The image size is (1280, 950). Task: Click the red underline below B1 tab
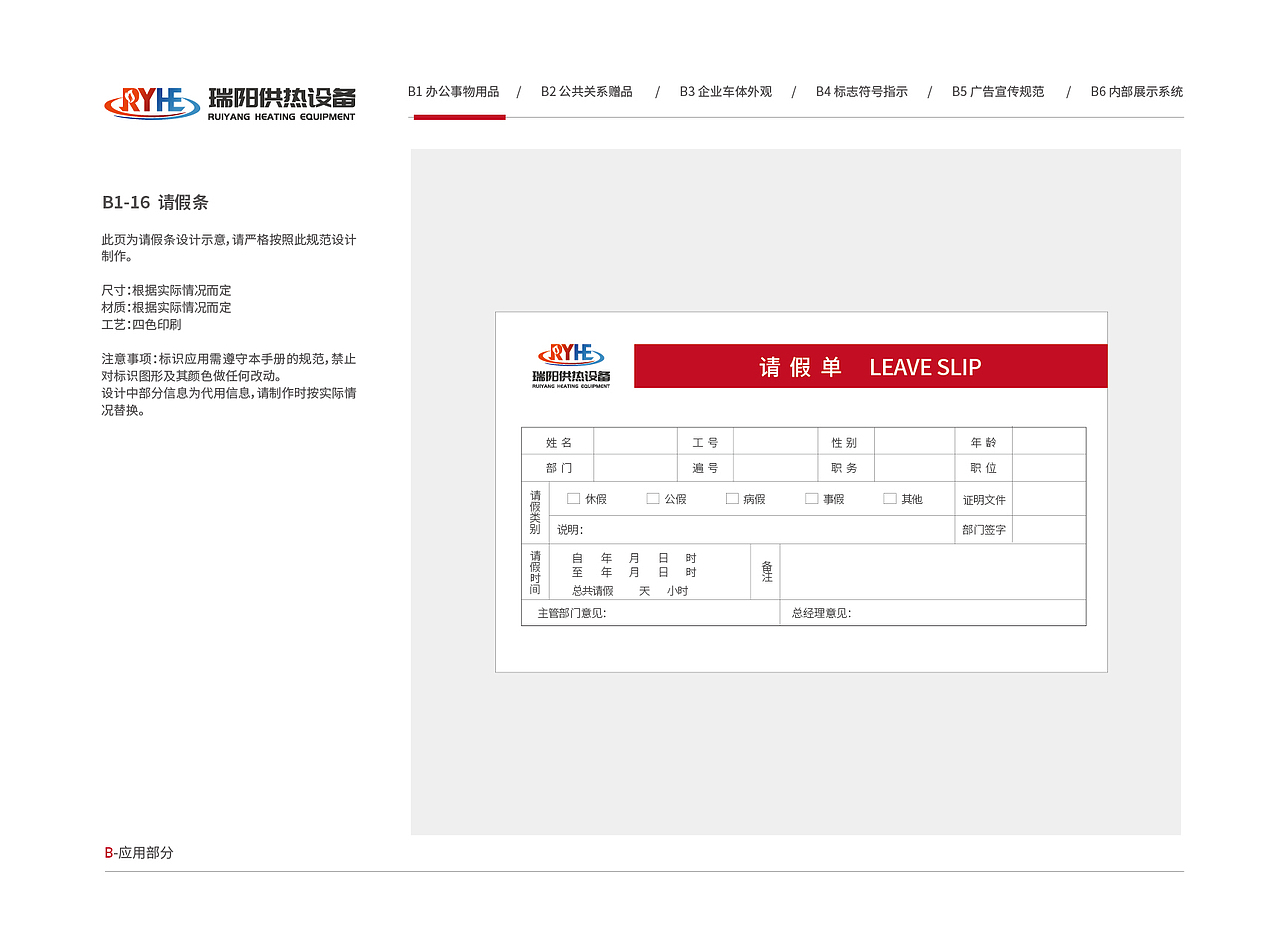tap(458, 117)
